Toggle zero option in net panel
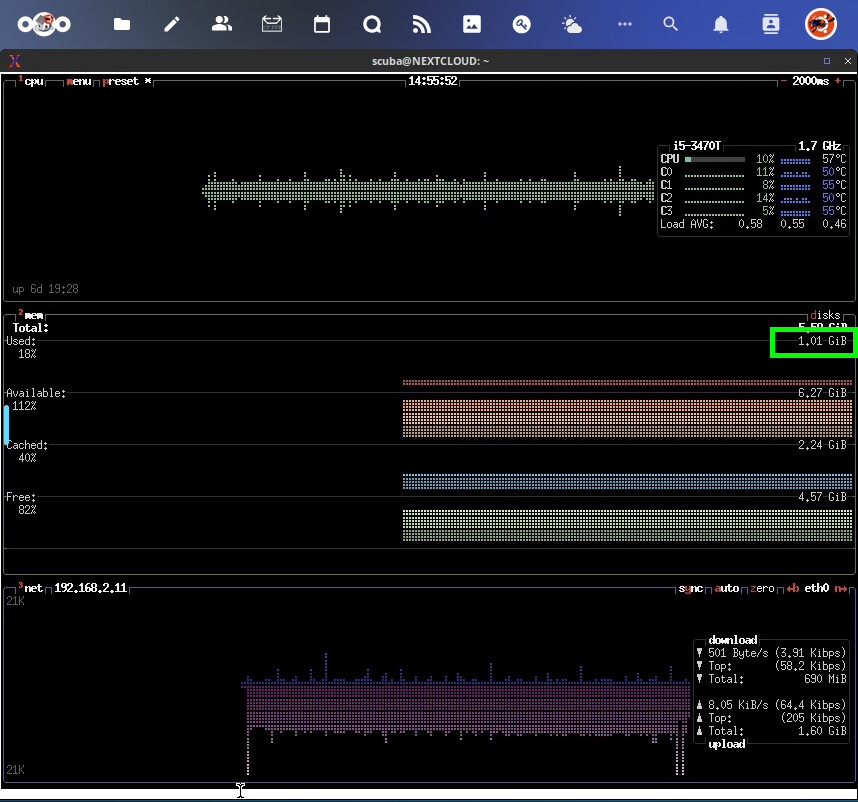858x802 pixels. (x=762, y=588)
